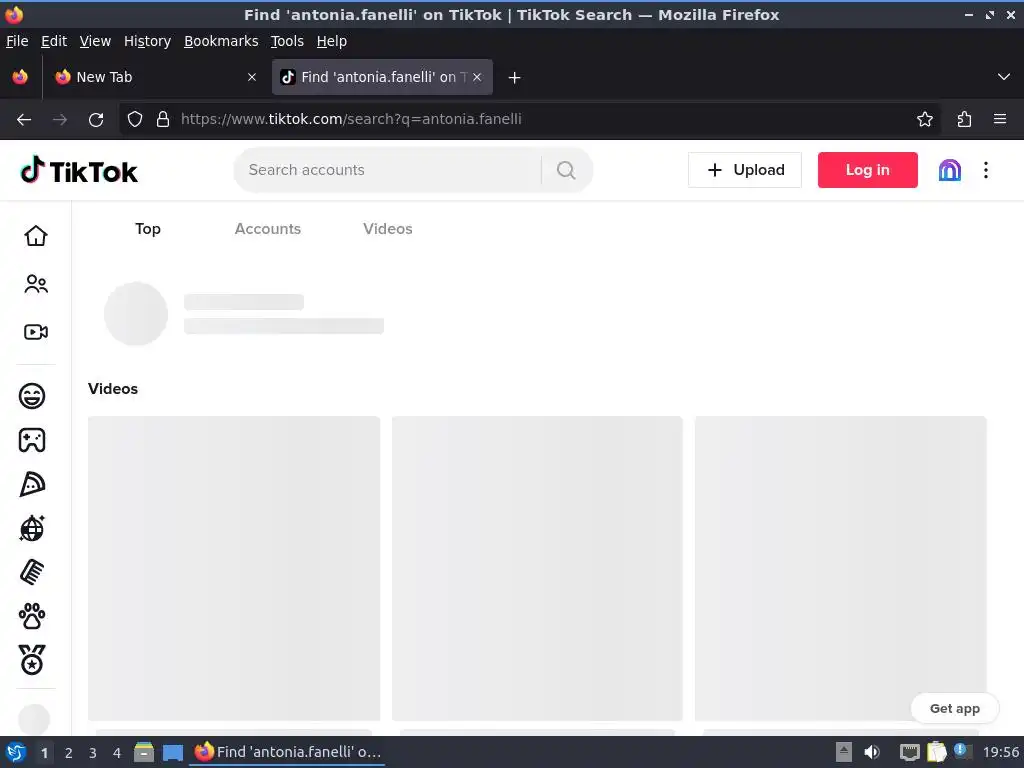Close the New Tab tab
This screenshot has width=1024, height=768.
tap(251, 77)
